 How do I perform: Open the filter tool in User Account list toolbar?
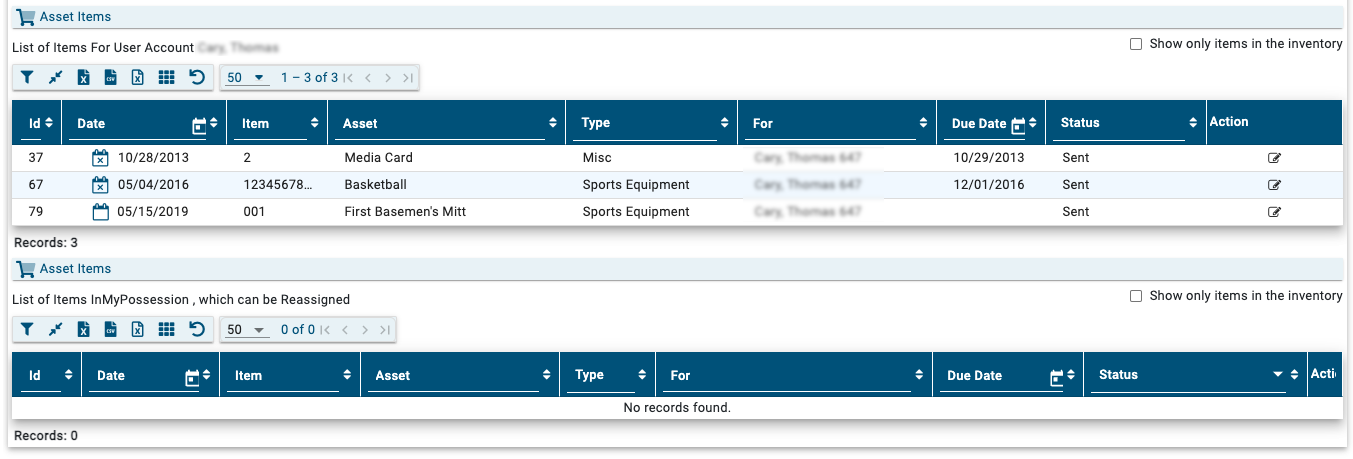(28, 78)
